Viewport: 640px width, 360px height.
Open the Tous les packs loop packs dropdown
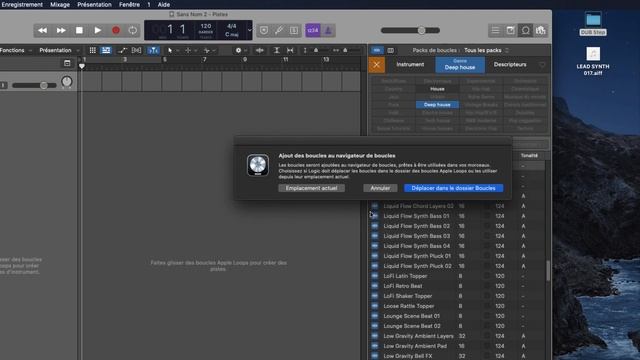coord(487,50)
